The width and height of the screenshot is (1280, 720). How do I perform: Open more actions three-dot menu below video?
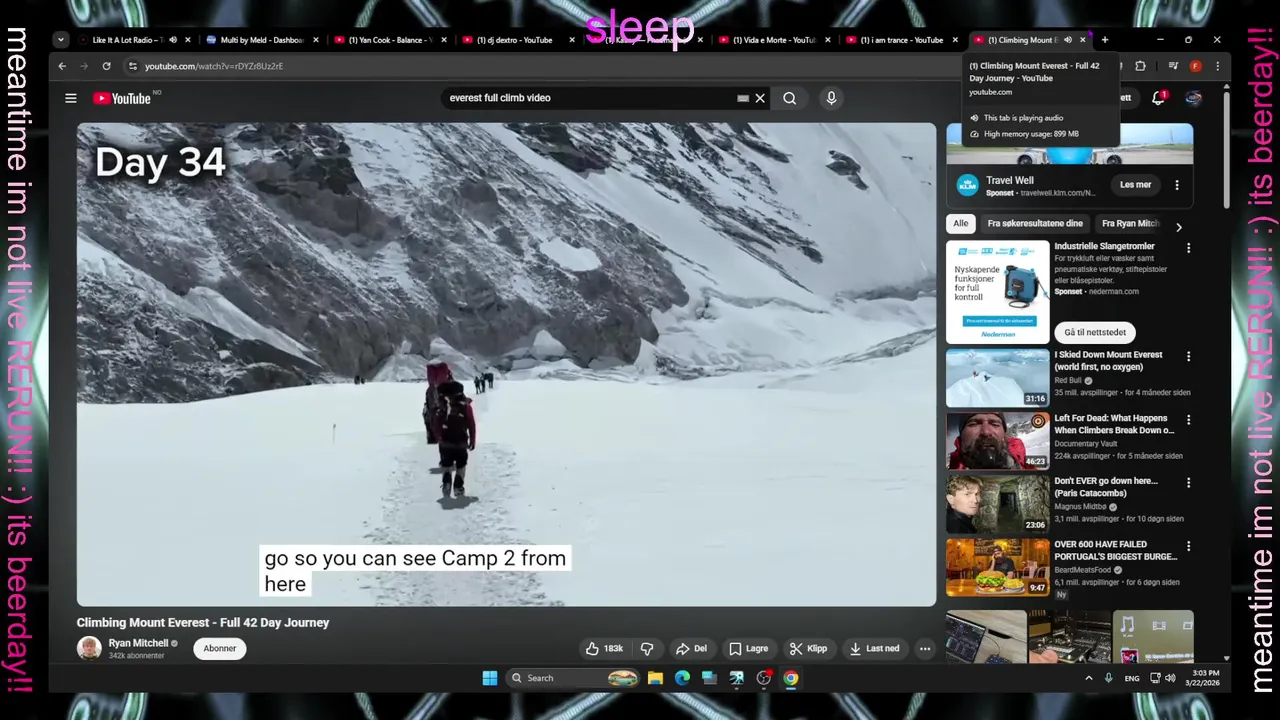click(925, 648)
